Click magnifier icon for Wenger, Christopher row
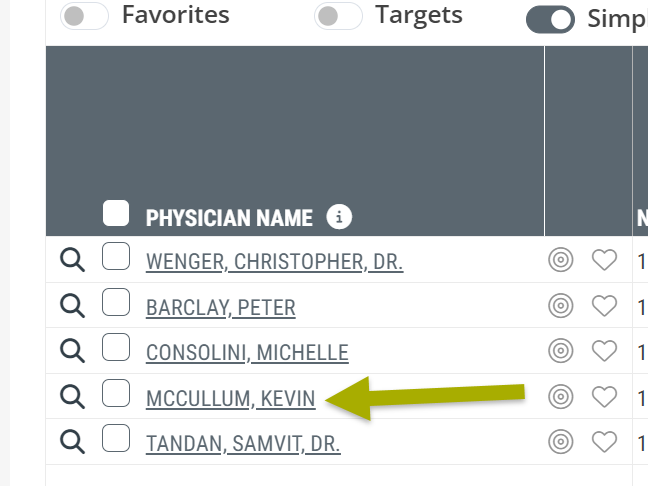The image size is (648, 486). coord(72,260)
